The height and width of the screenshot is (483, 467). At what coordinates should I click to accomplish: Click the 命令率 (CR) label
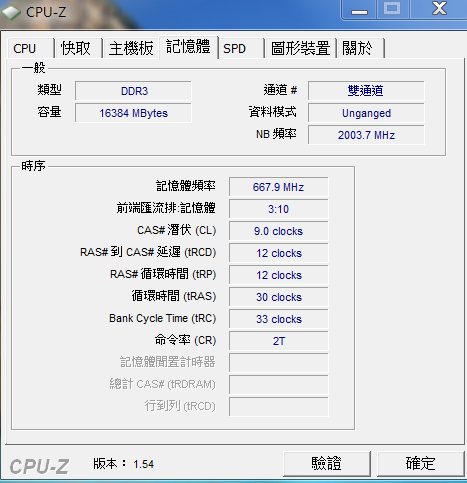pos(185,340)
